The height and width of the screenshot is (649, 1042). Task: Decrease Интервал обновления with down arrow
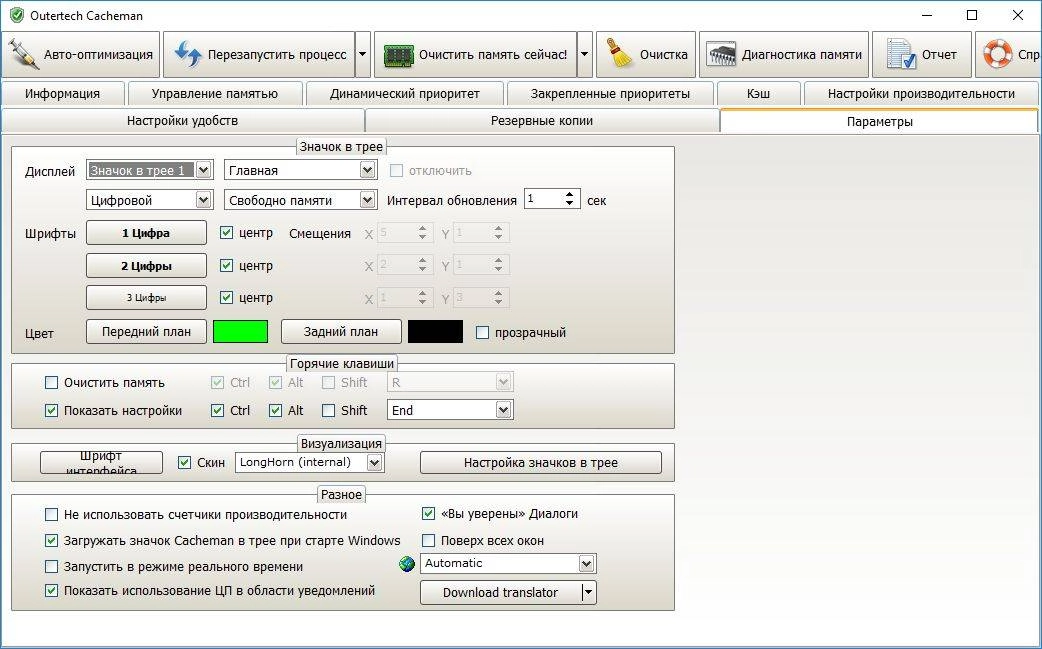pyautogui.click(x=570, y=203)
